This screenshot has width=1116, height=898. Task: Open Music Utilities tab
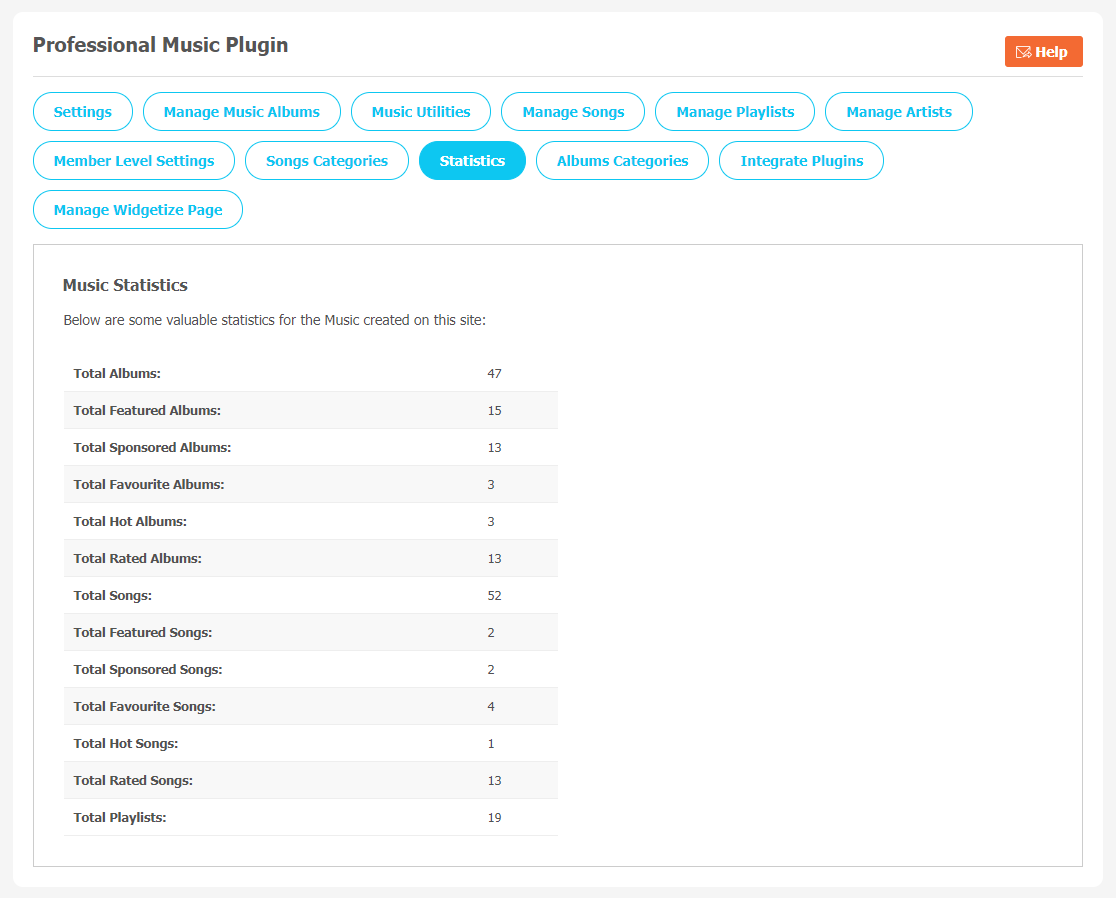point(421,112)
